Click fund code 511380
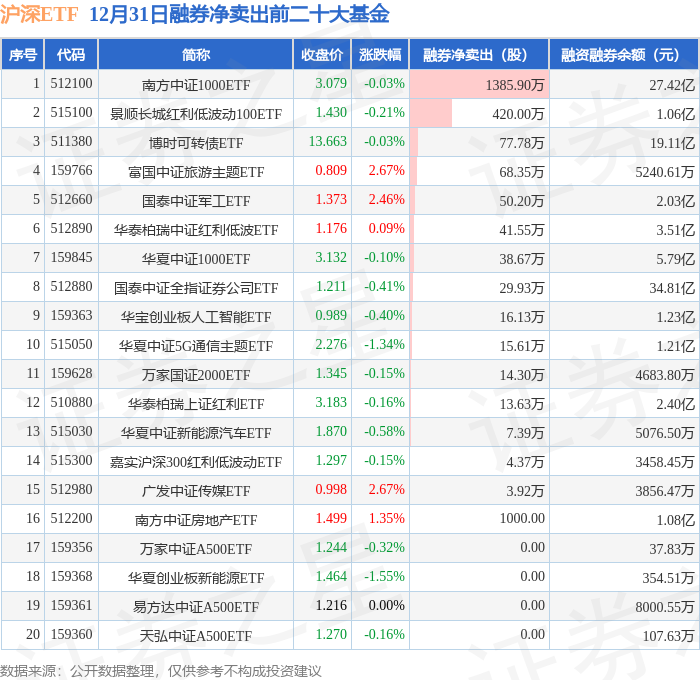Viewport: 700px width, 680px height. click(71, 142)
